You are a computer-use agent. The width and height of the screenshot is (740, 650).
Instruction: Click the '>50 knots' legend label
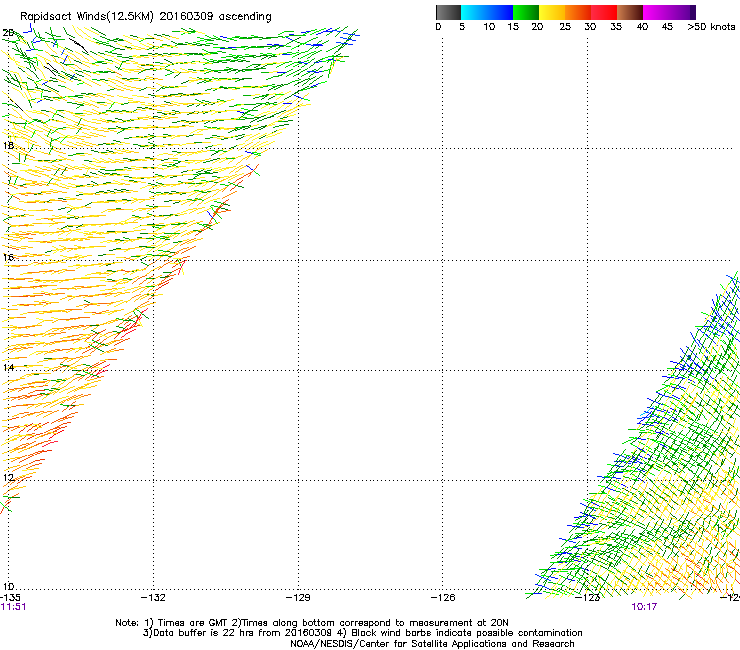click(x=711, y=27)
